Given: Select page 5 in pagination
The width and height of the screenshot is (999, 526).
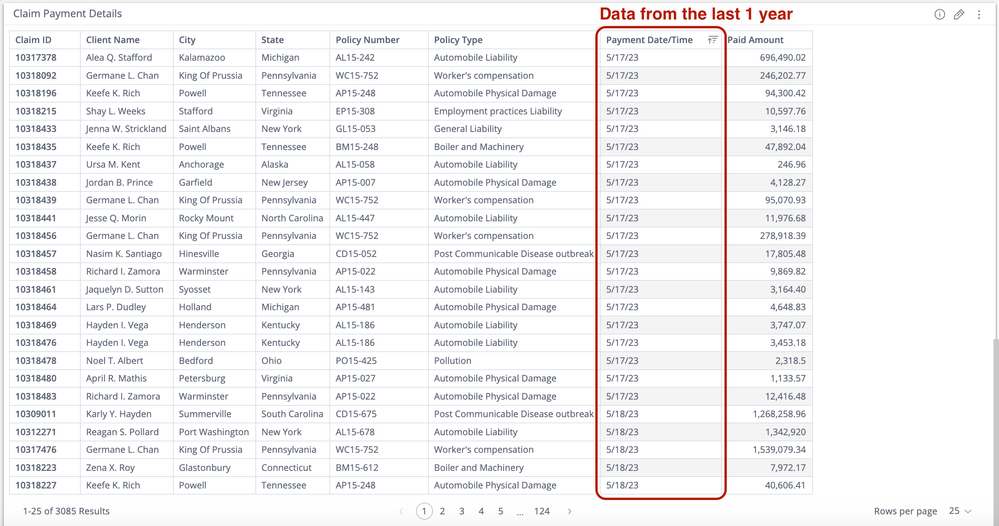Looking at the screenshot, I should [501, 511].
